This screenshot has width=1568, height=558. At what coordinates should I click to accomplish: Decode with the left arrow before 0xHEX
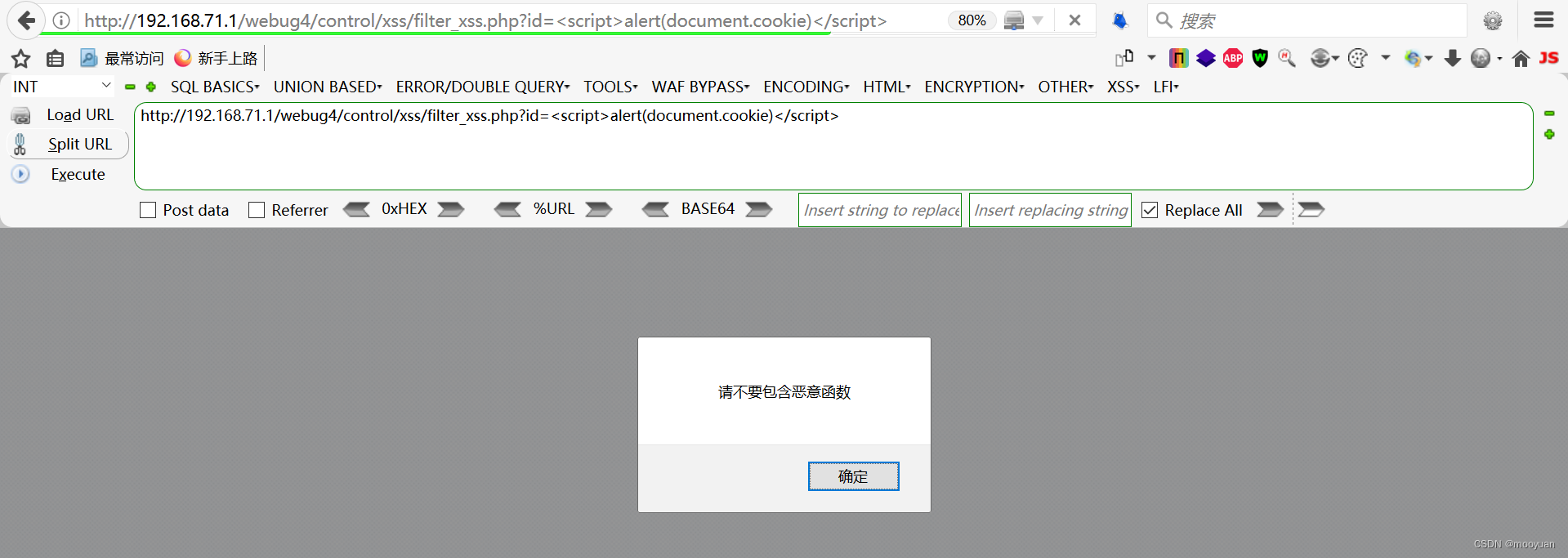[x=356, y=209]
